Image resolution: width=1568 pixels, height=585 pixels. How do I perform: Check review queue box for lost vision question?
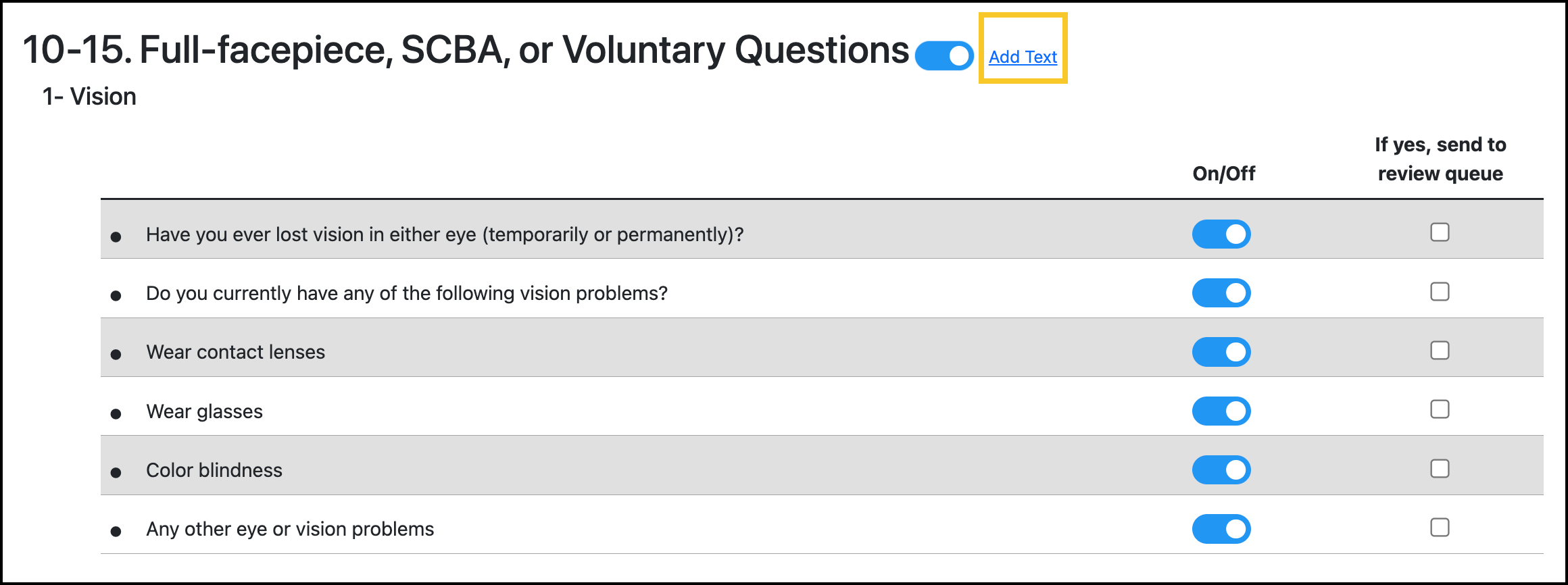point(1440,232)
